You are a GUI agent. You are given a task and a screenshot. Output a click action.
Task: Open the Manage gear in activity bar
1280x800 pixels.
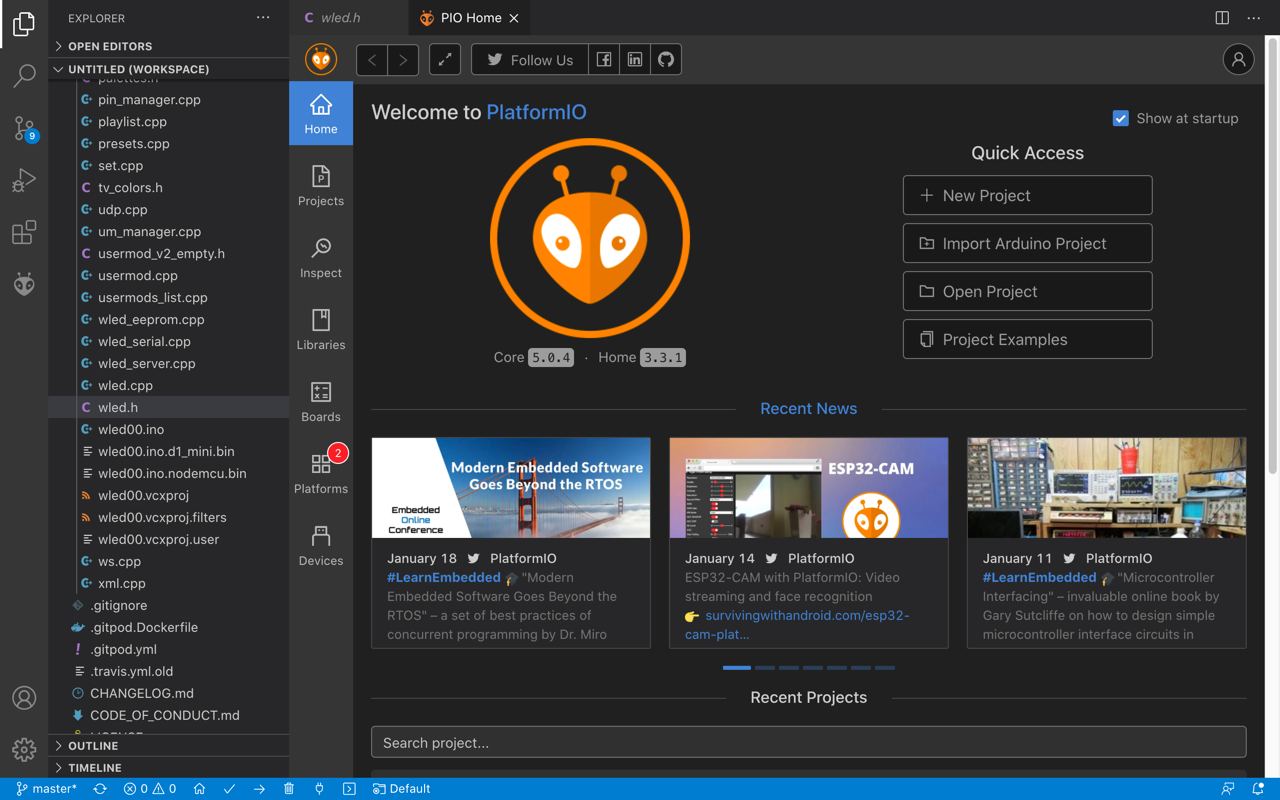pyautogui.click(x=24, y=749)
